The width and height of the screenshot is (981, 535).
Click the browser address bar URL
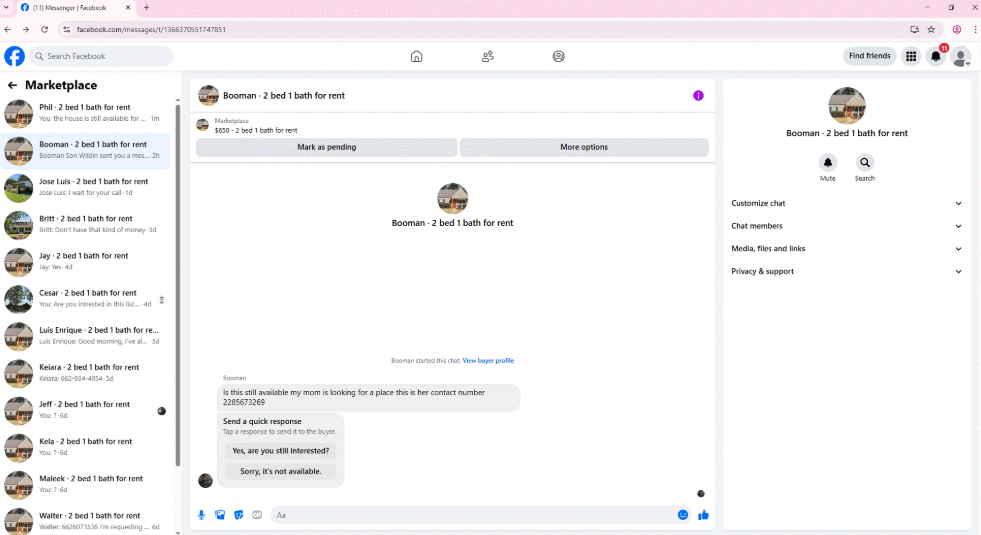[151, 29]
